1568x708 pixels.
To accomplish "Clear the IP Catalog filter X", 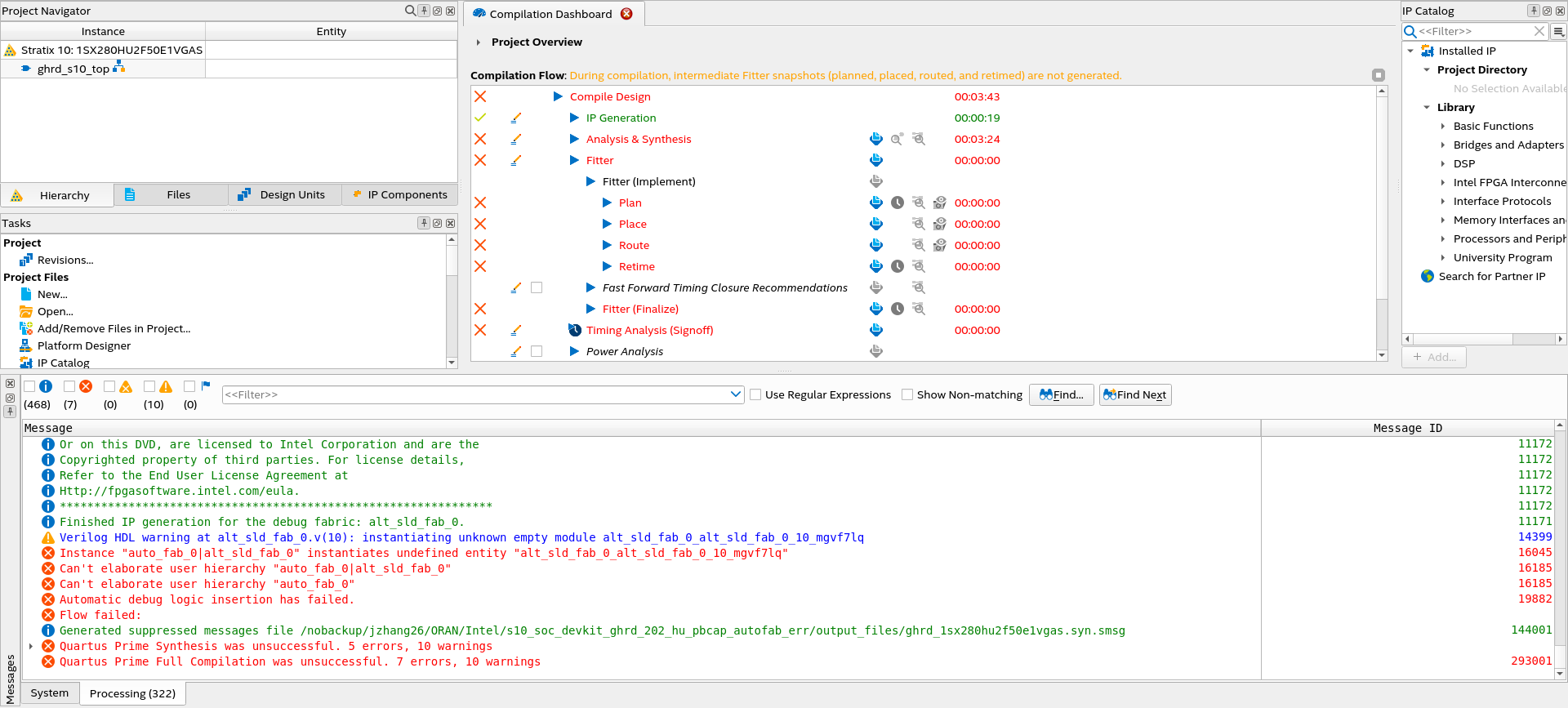I will tap(1539, 31).
